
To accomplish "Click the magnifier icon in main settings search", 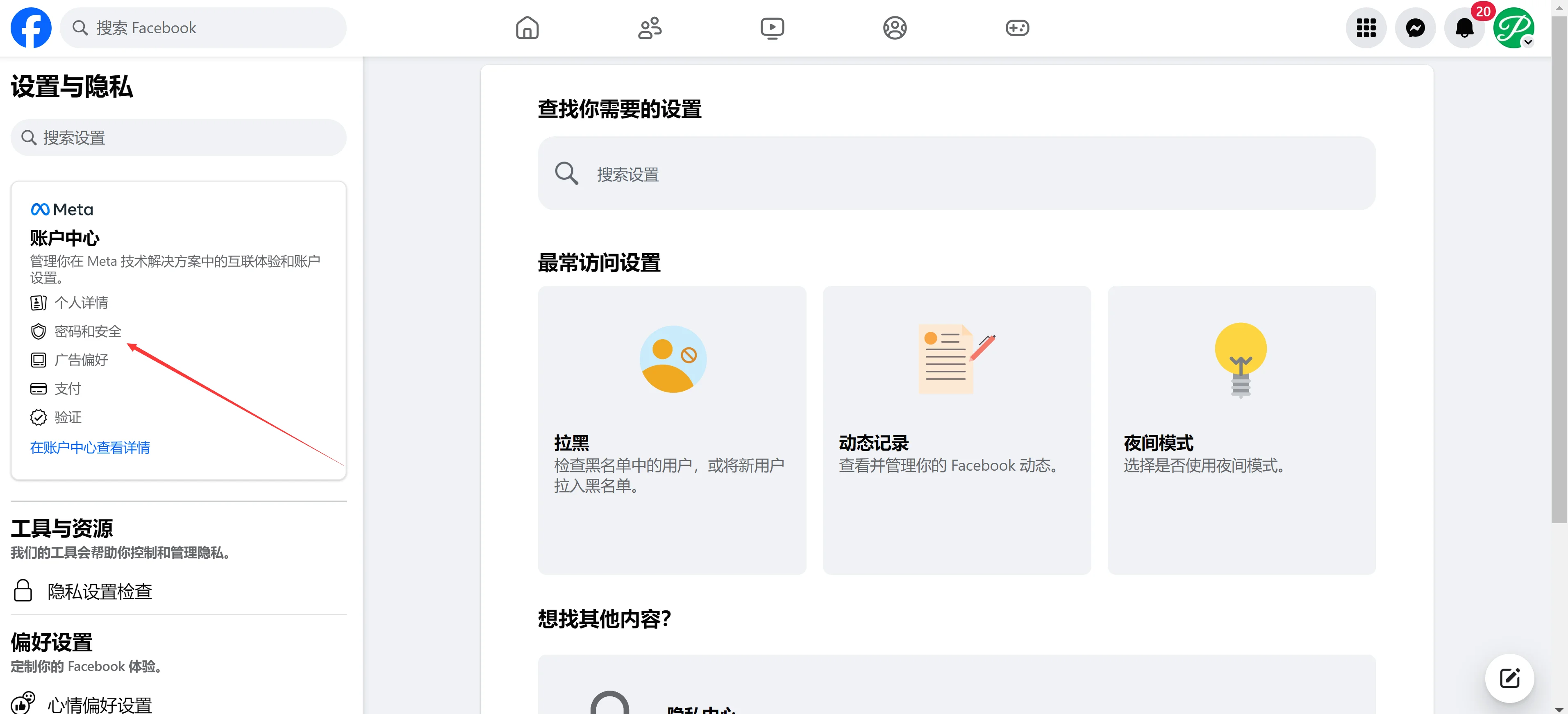I will pos(566,173).
